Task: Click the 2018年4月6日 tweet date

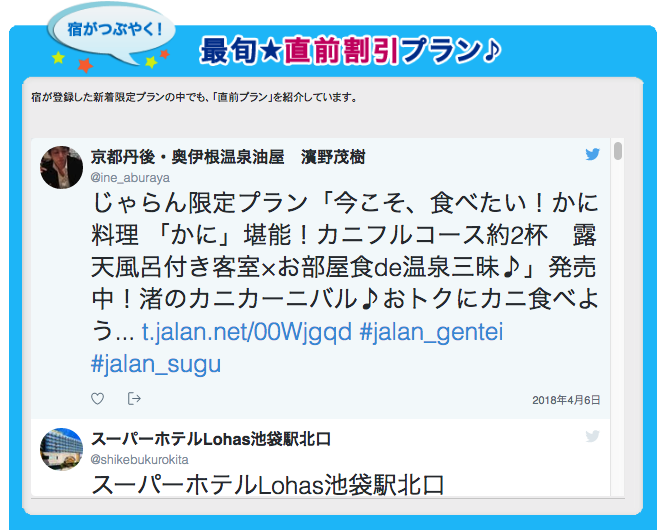Action: (566, 400)
